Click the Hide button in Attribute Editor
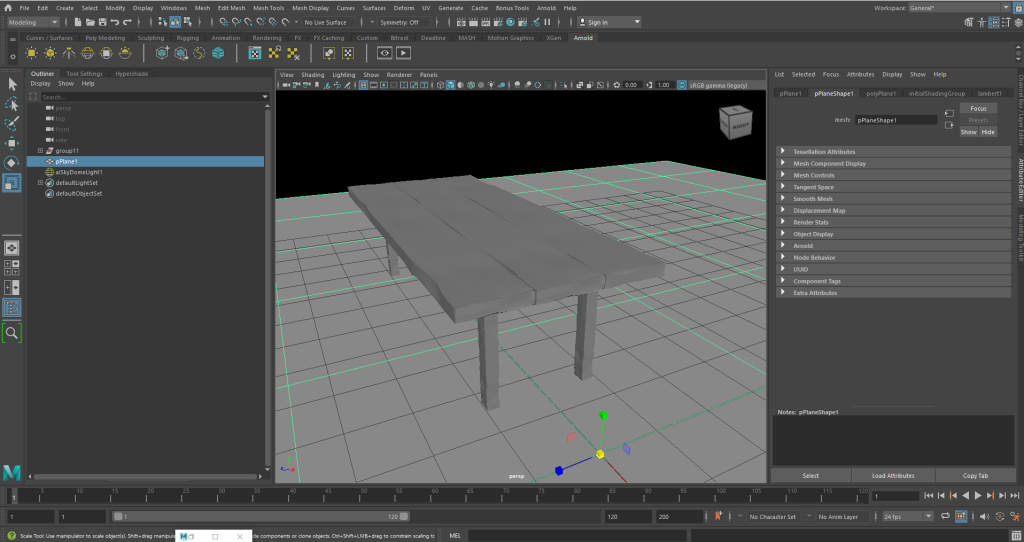The width and height of the screenshot is (1024, 542). 988,132
